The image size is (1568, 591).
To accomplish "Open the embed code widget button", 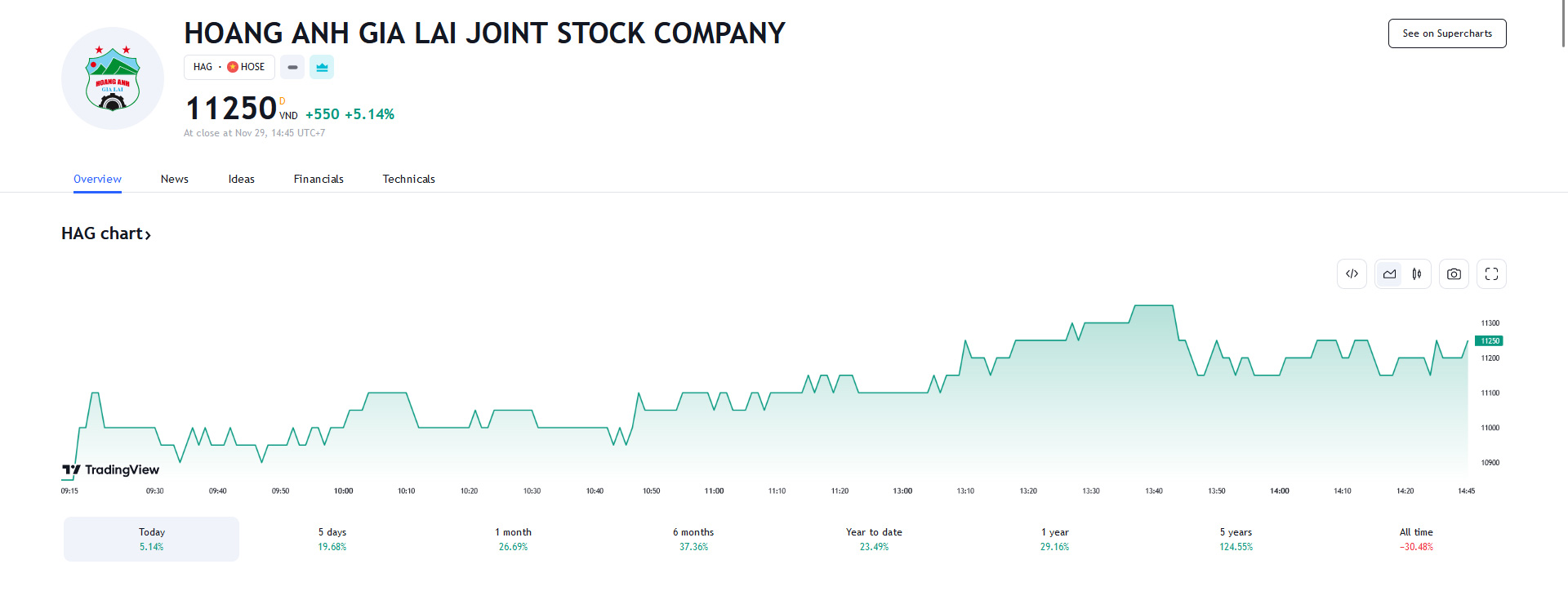I will 1352,274.
